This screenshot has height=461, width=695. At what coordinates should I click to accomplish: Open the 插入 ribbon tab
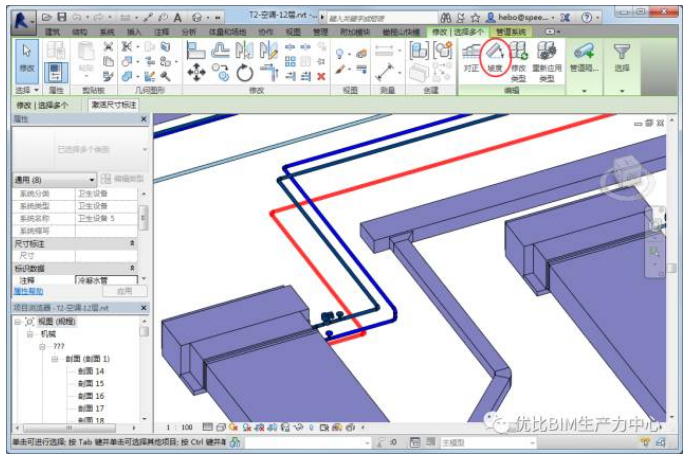click(x=134, y=31)
